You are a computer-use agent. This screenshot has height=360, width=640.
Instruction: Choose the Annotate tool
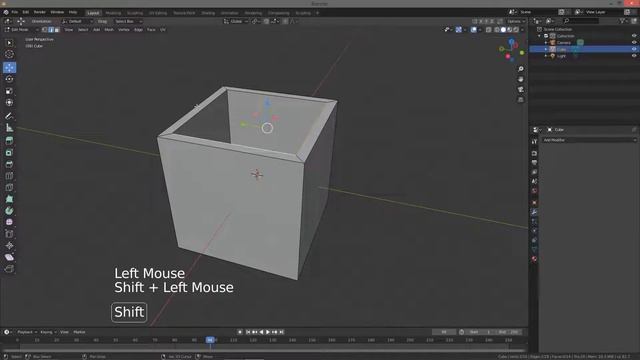(9, 116)
